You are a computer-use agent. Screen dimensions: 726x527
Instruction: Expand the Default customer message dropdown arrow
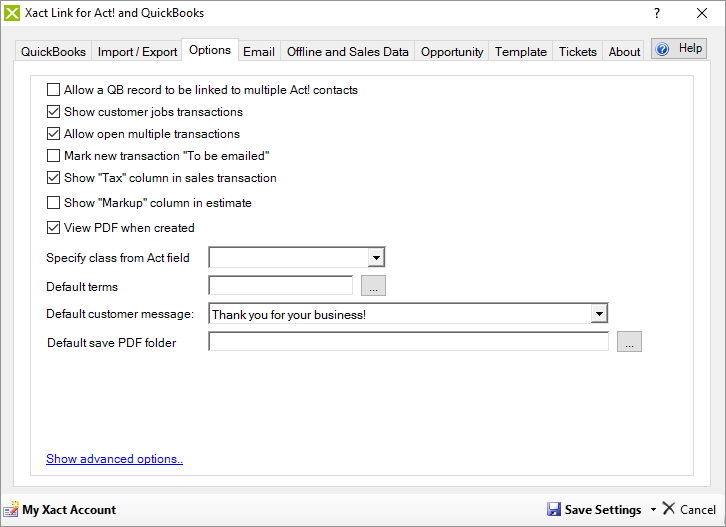pyautogui.click(x=599, y=314)
